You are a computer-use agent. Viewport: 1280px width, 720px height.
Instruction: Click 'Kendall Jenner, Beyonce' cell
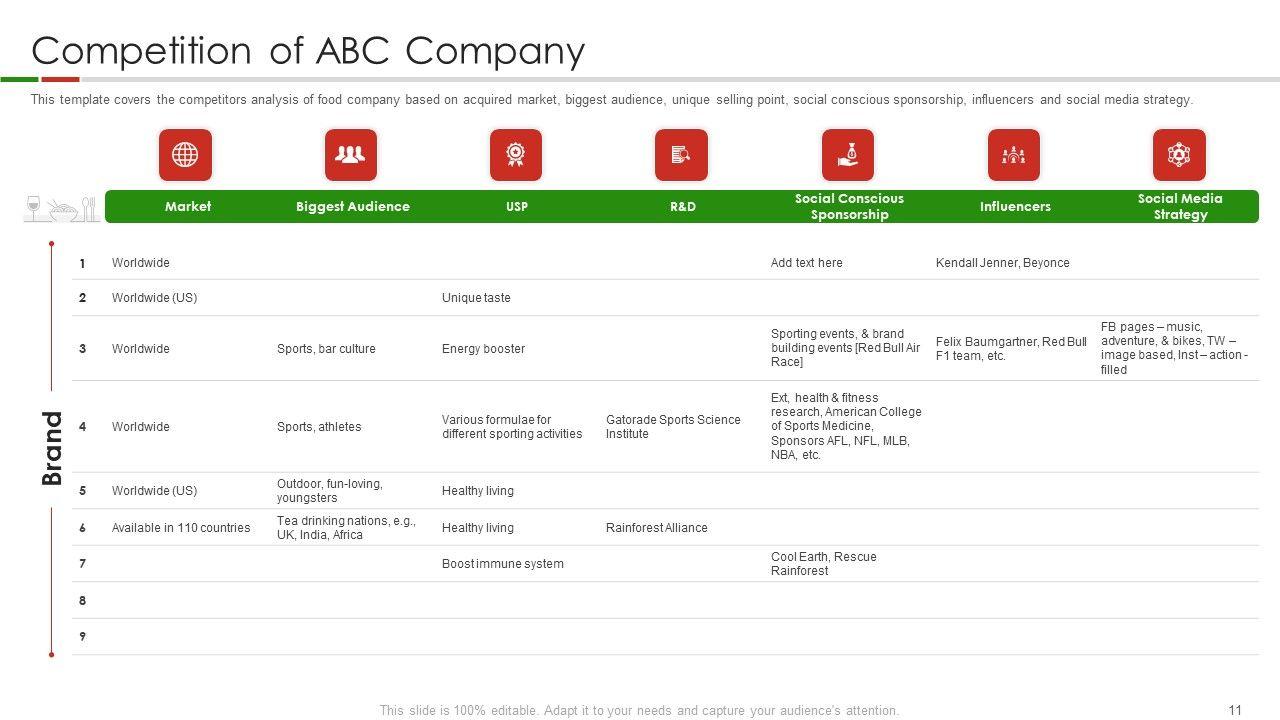point(1002,263)
